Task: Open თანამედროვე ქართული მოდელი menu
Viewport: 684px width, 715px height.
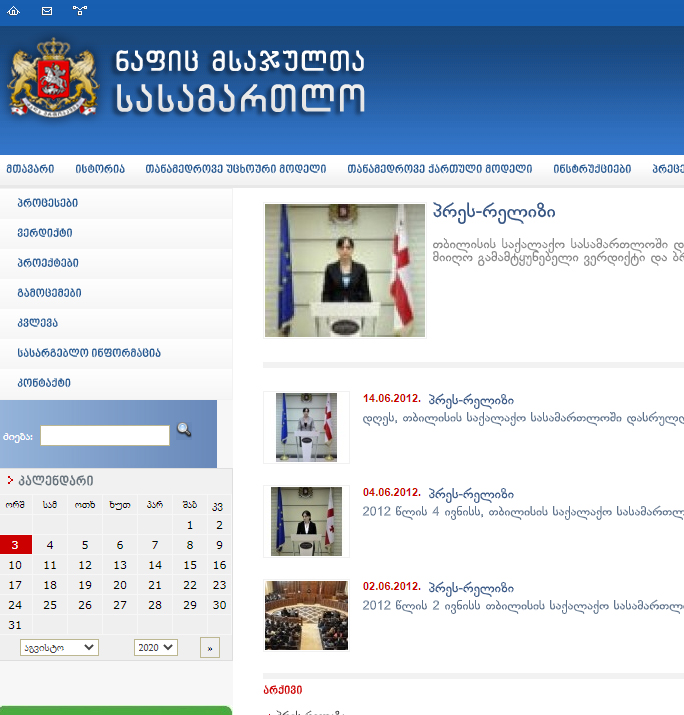Action: pos(440,169)
